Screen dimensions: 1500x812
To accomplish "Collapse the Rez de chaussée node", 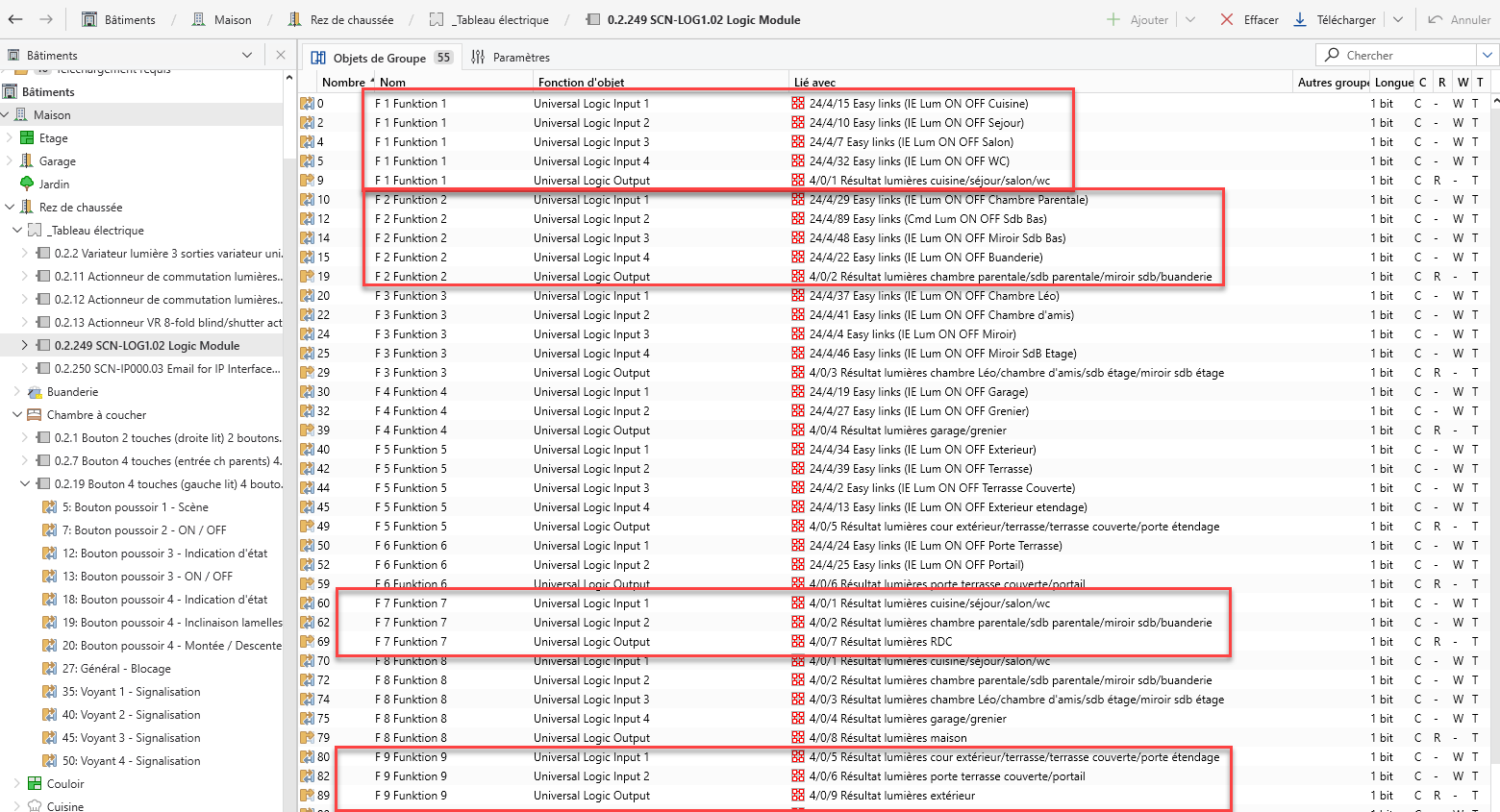I will pyautogui.click(x=10, y=208).
